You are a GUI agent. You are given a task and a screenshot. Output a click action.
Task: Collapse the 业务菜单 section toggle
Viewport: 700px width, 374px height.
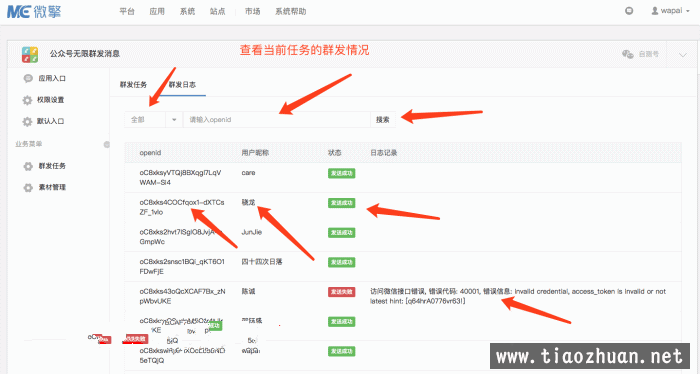(107, 144)
